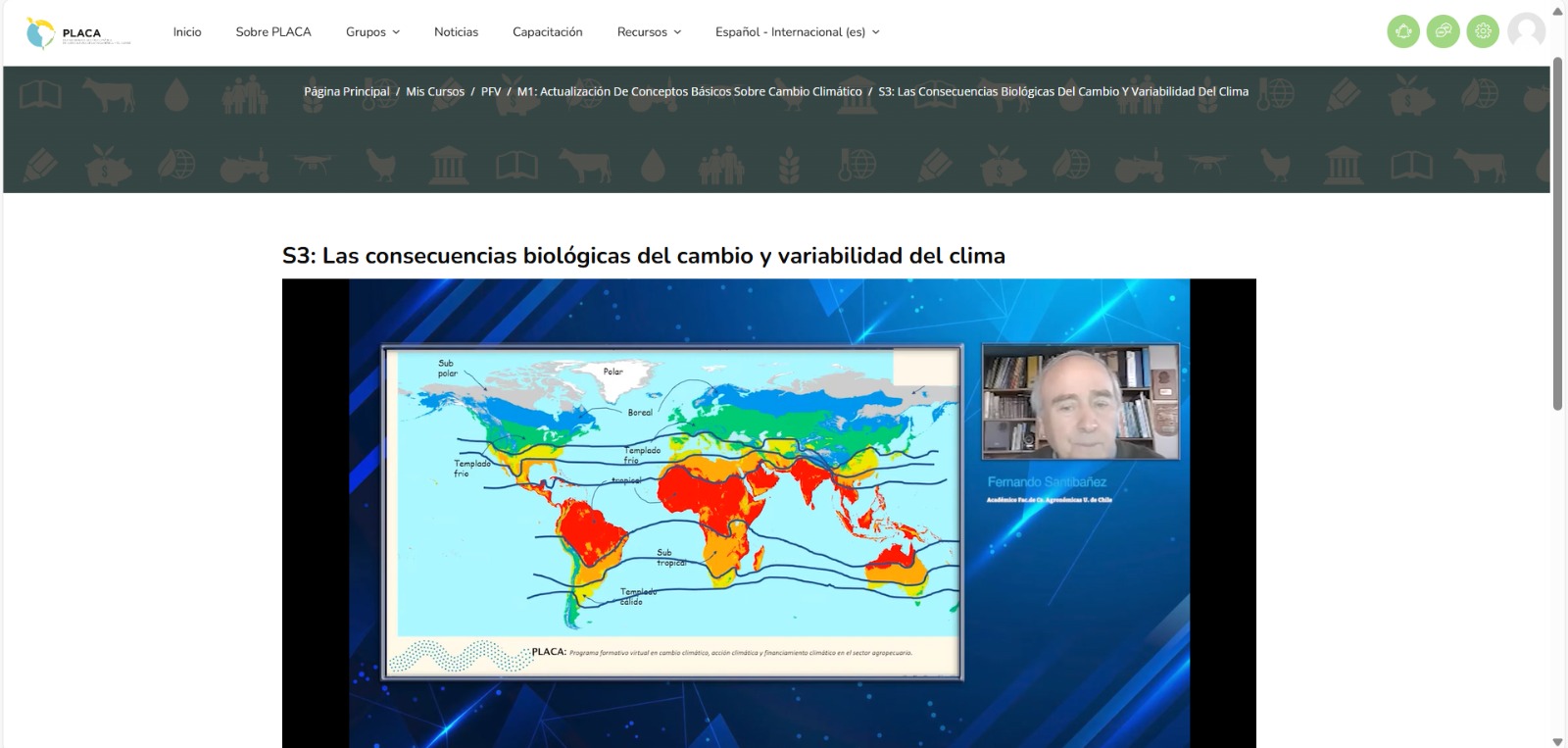
Task: Click the PFV breadcrumb link
Action: 491,91
